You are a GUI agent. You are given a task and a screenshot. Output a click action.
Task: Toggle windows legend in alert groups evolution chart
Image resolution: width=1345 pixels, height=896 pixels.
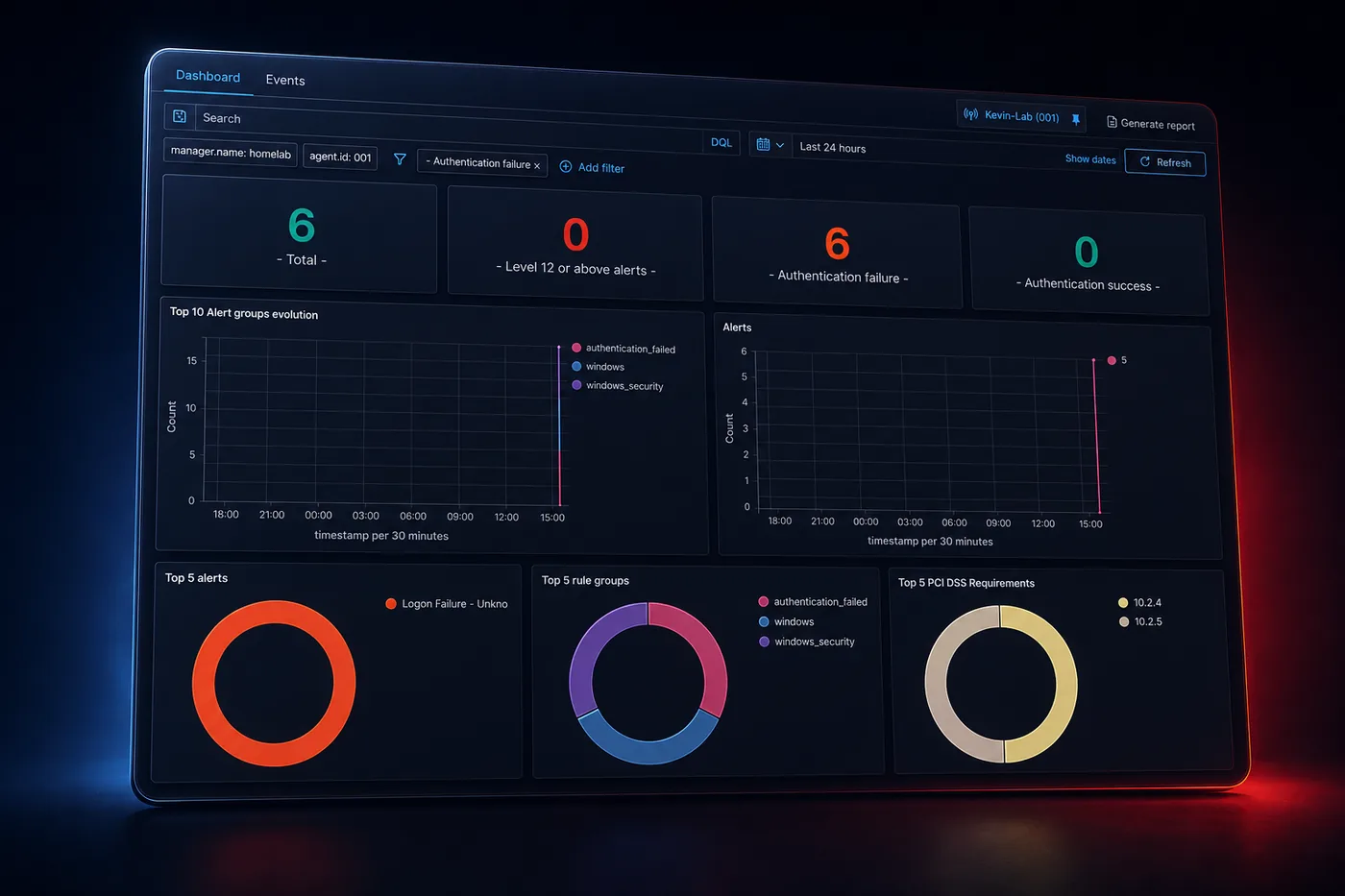pos(598,367)
